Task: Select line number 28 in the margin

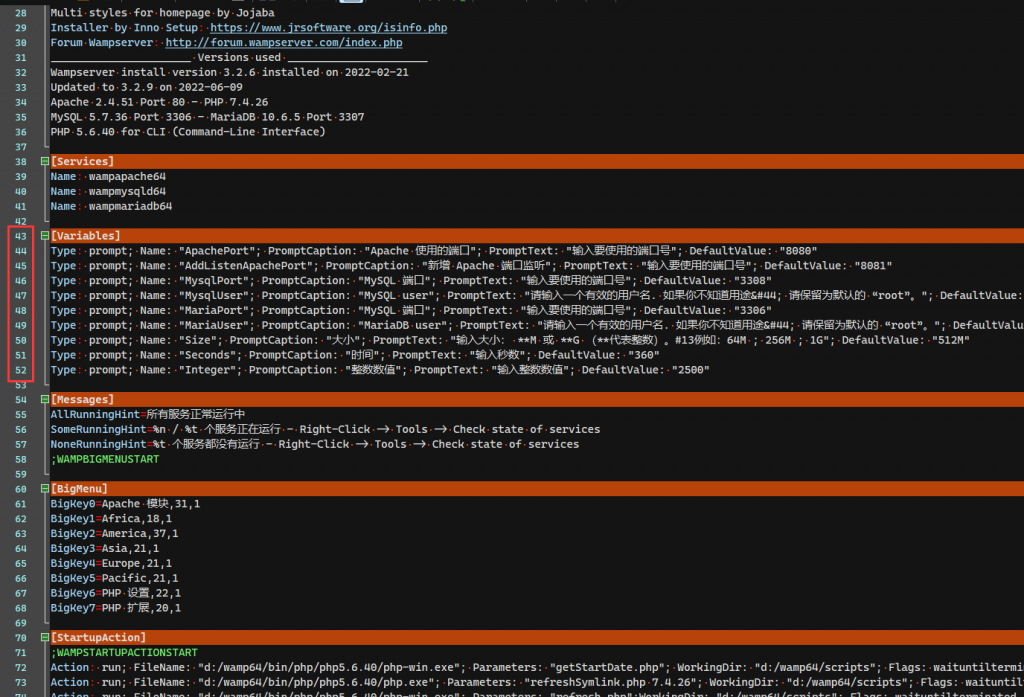Action: (21, 13)
